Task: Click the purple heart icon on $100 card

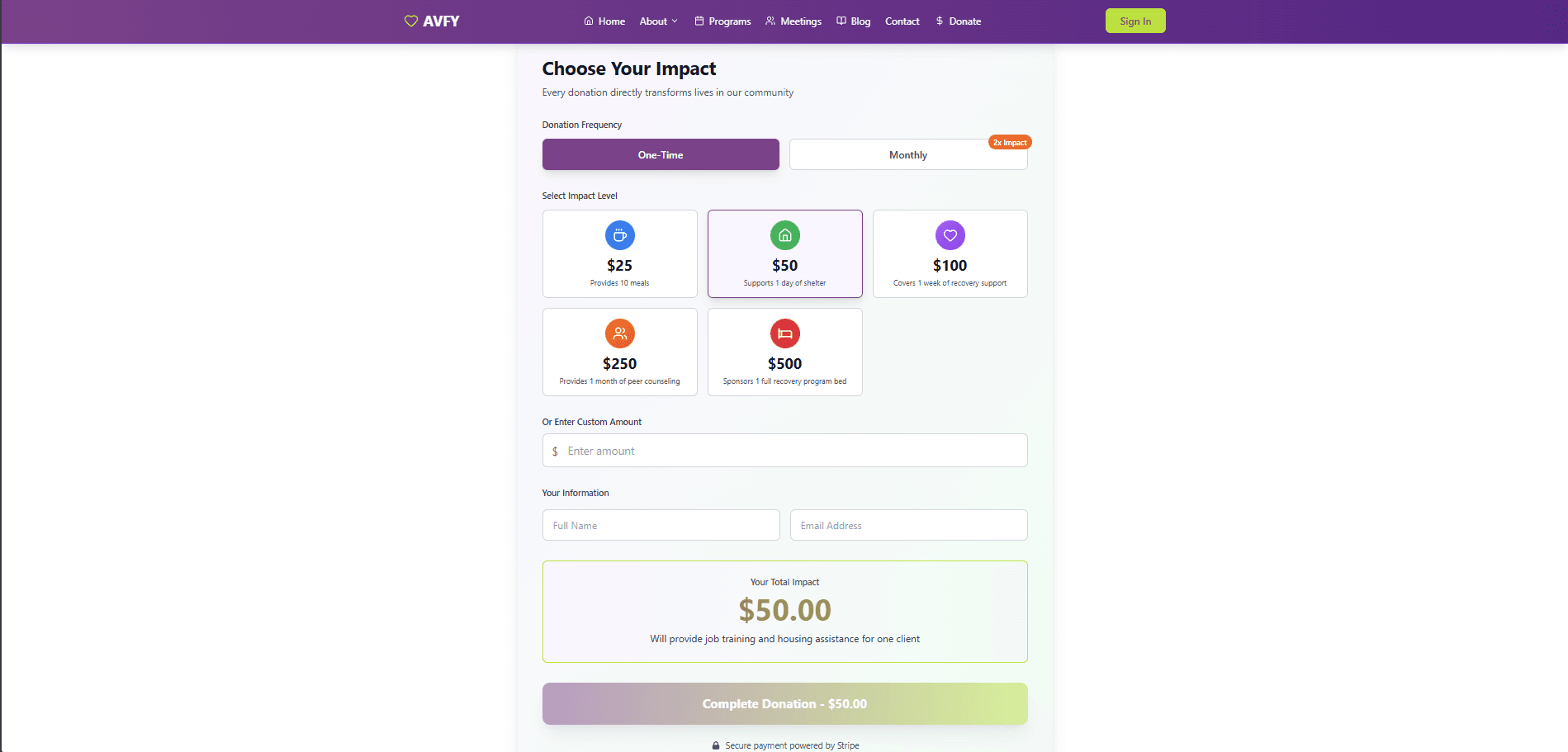Action: (x=950, y=235)
